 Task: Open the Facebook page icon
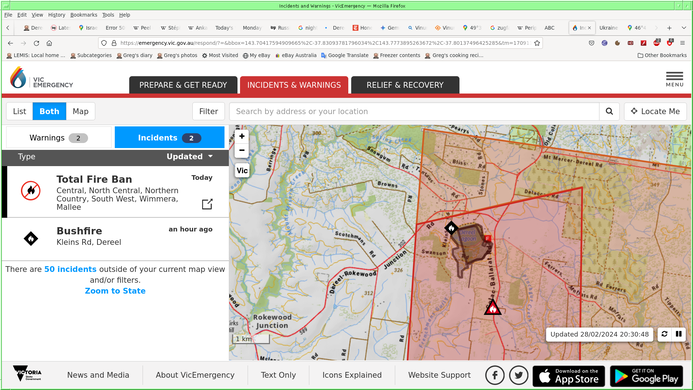[x=495, y=375]
